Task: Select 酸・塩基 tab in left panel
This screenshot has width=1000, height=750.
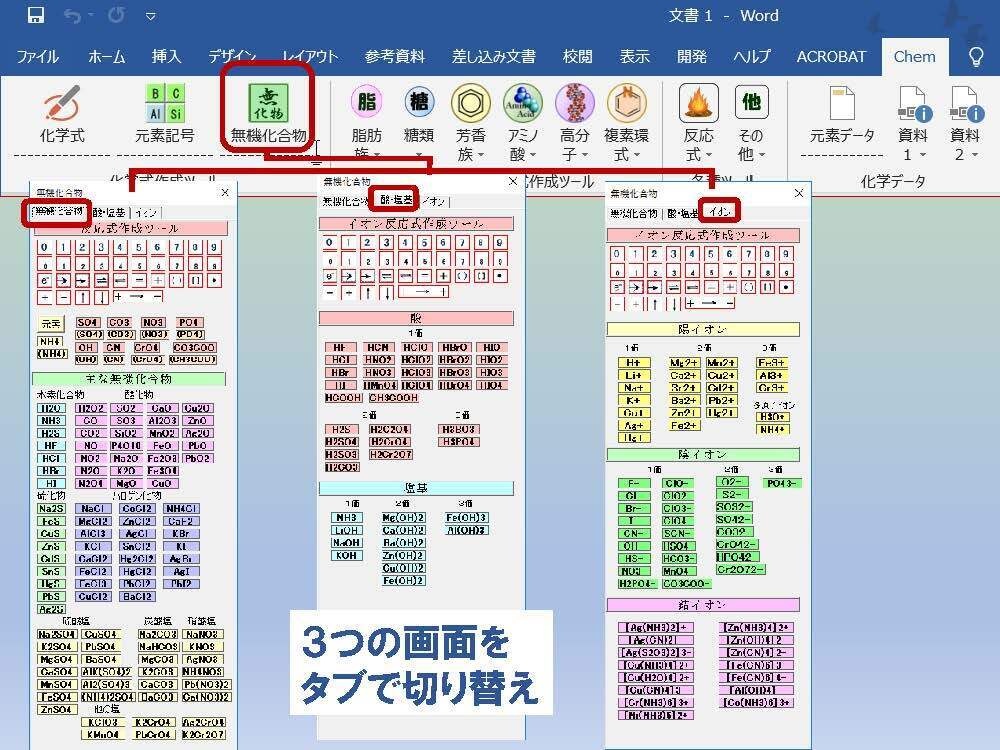Action: click(109, 212)
